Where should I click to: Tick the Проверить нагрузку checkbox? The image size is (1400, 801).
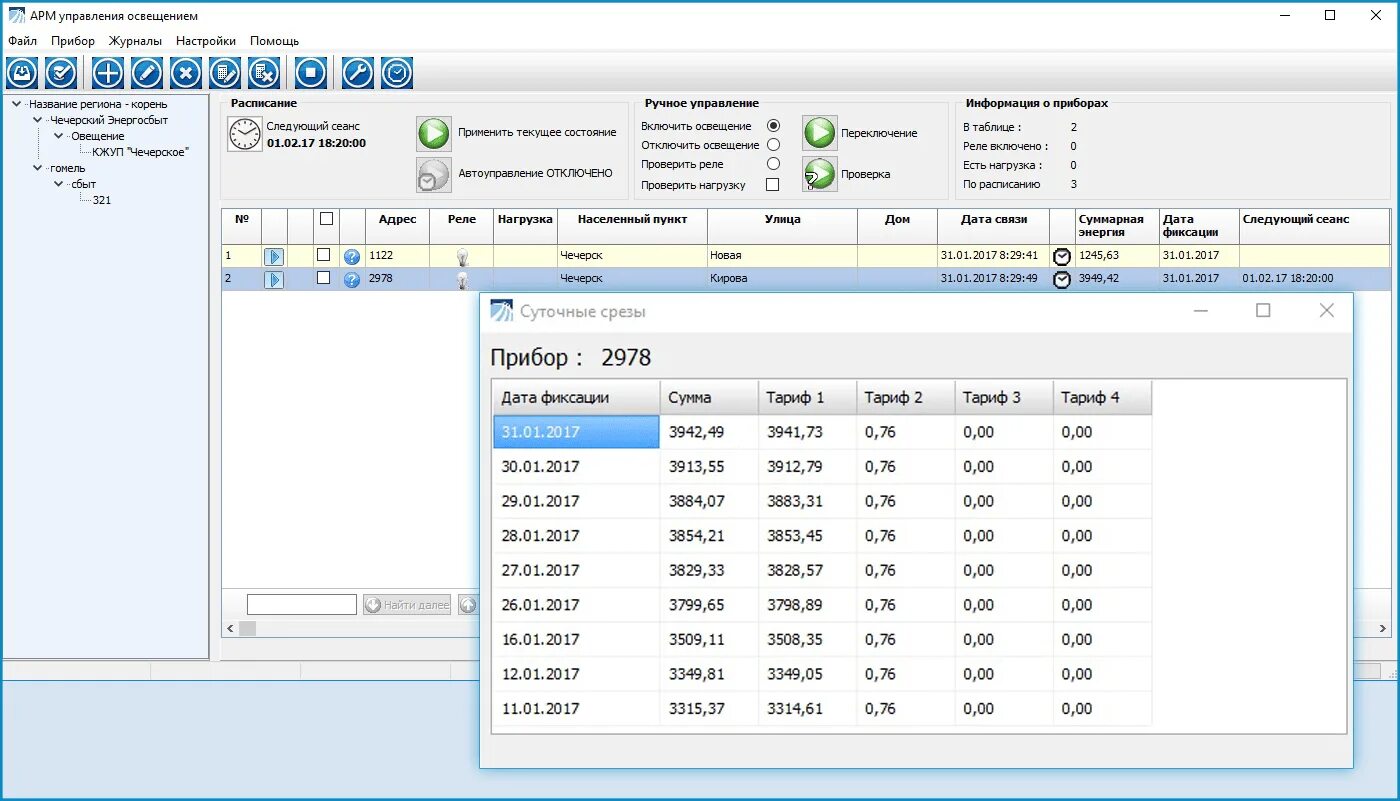pyautogui.click(x=772, y=184)
